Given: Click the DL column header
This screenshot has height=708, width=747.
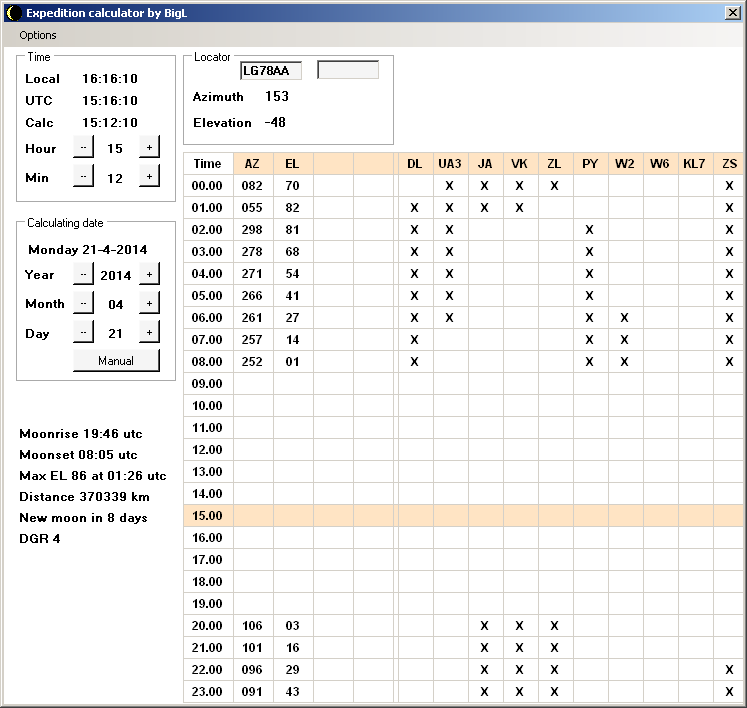Looking at the screenshot, I should pyautogui.click(x=414, y=163).
